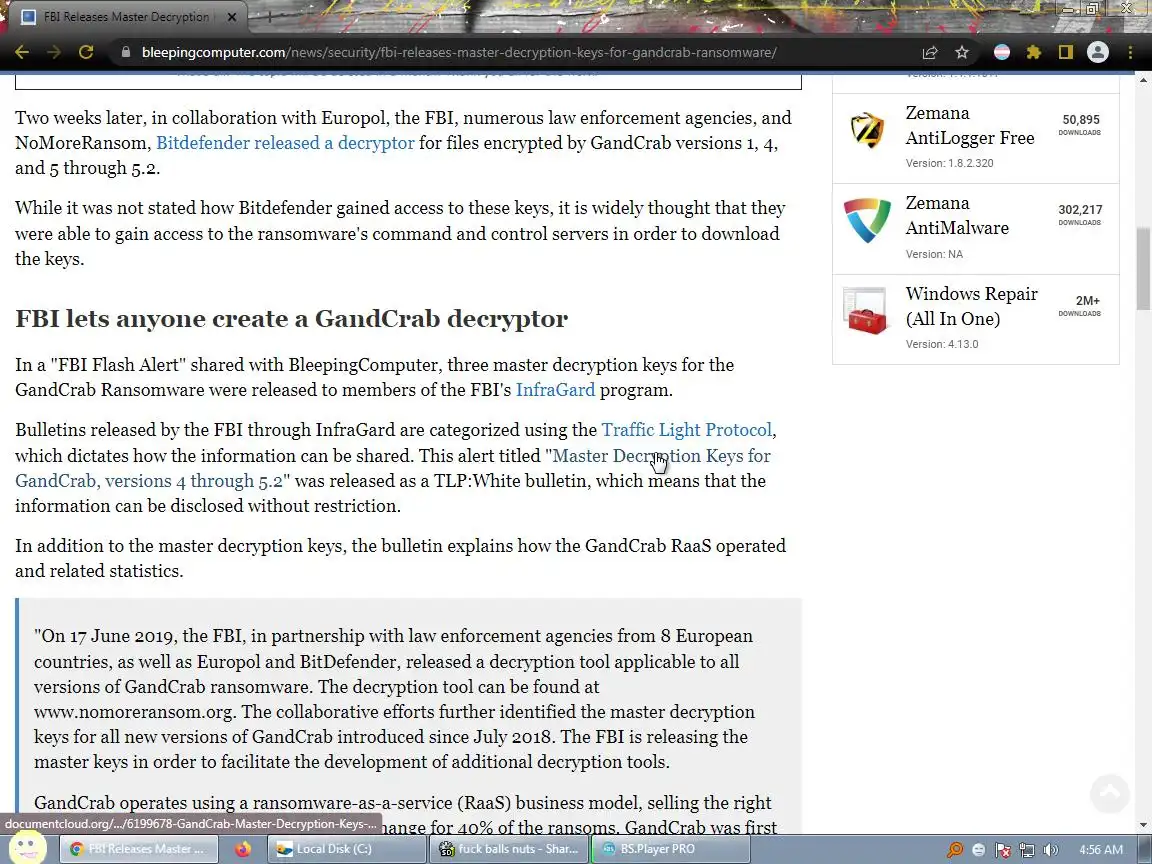
Task: Open the Extensions puzzle-piece menu
Action: click(1034, 52)
